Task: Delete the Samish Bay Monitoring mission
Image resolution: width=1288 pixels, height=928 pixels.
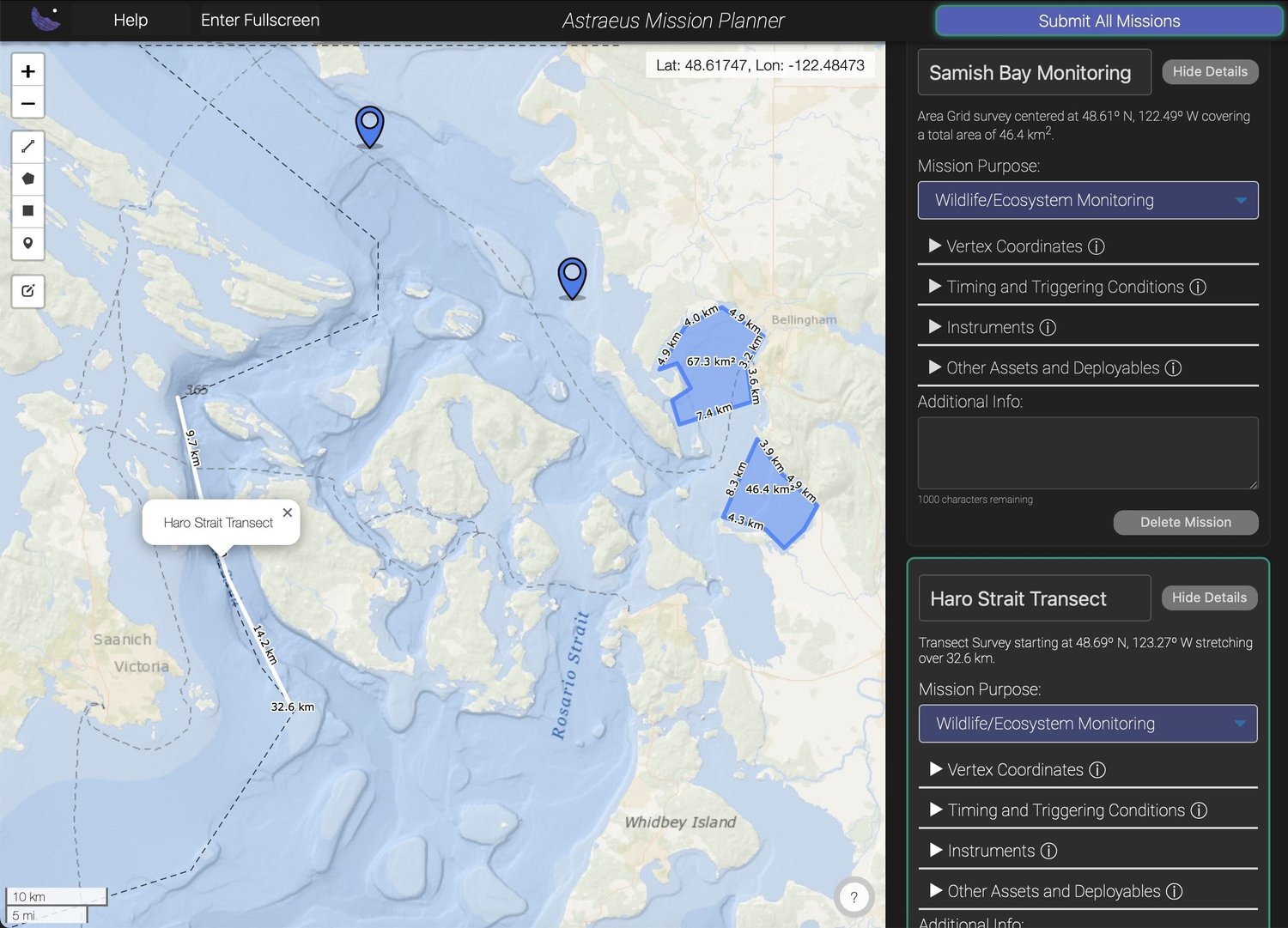Action: pyautogui.click(x=1186, y=522)
